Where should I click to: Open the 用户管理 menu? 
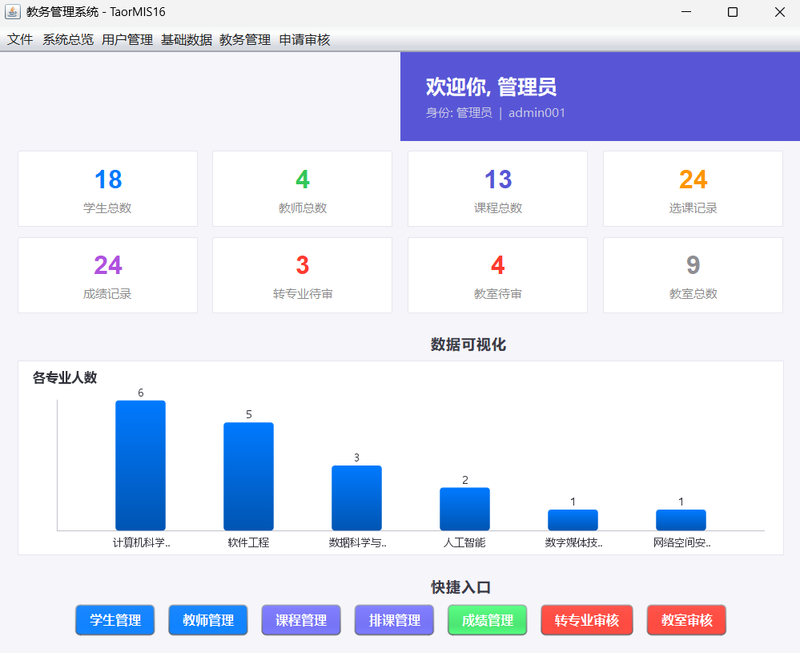tap(127, 39)
